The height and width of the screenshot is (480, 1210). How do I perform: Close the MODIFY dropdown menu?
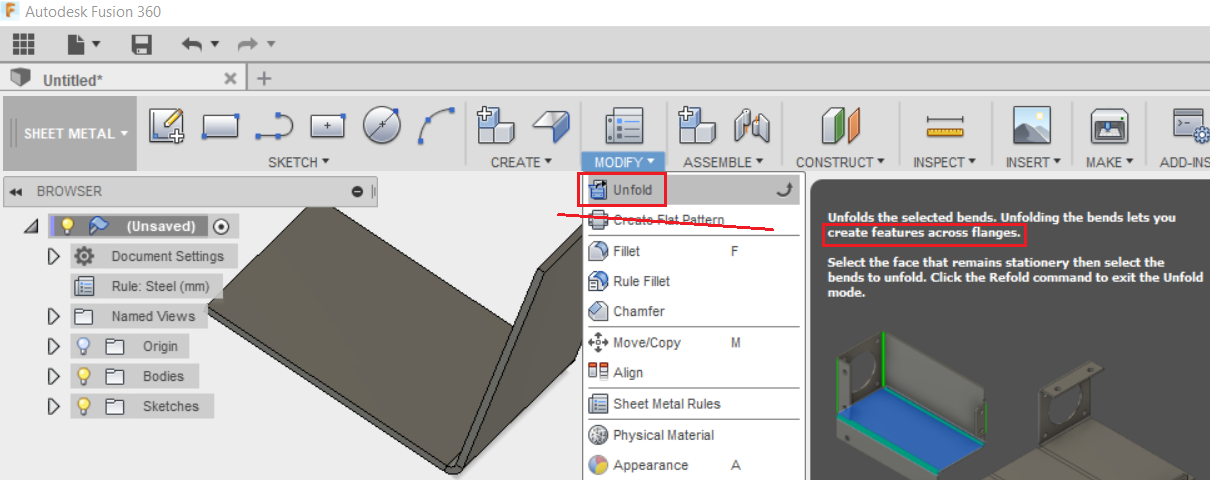tap(624, 162)
